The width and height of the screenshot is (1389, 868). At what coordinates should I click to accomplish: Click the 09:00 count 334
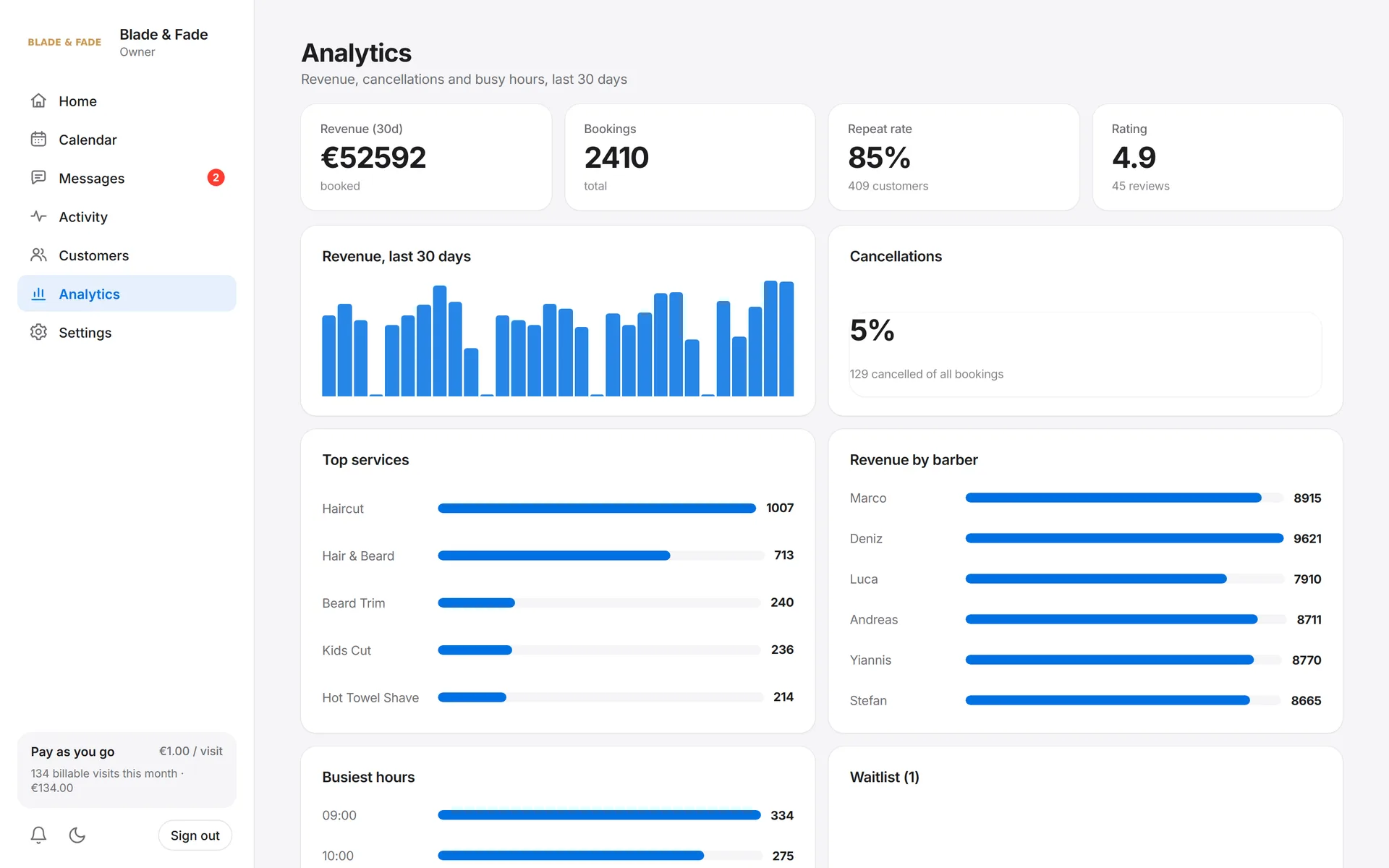coord(782,815)
